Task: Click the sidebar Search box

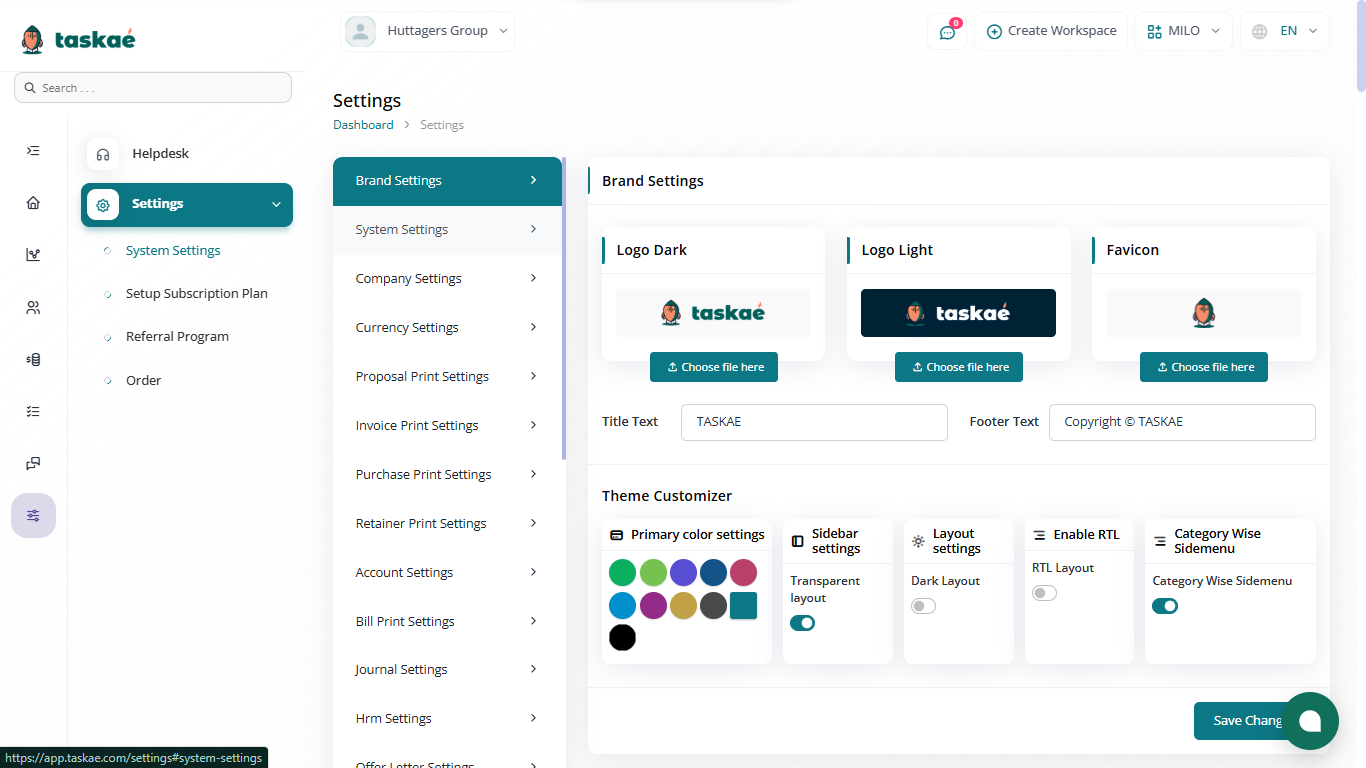Action: coord(153,88)
